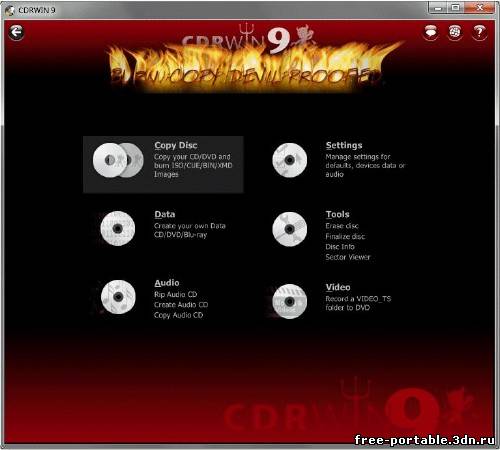Open the Audio disc icon

[x=118, y=297]
